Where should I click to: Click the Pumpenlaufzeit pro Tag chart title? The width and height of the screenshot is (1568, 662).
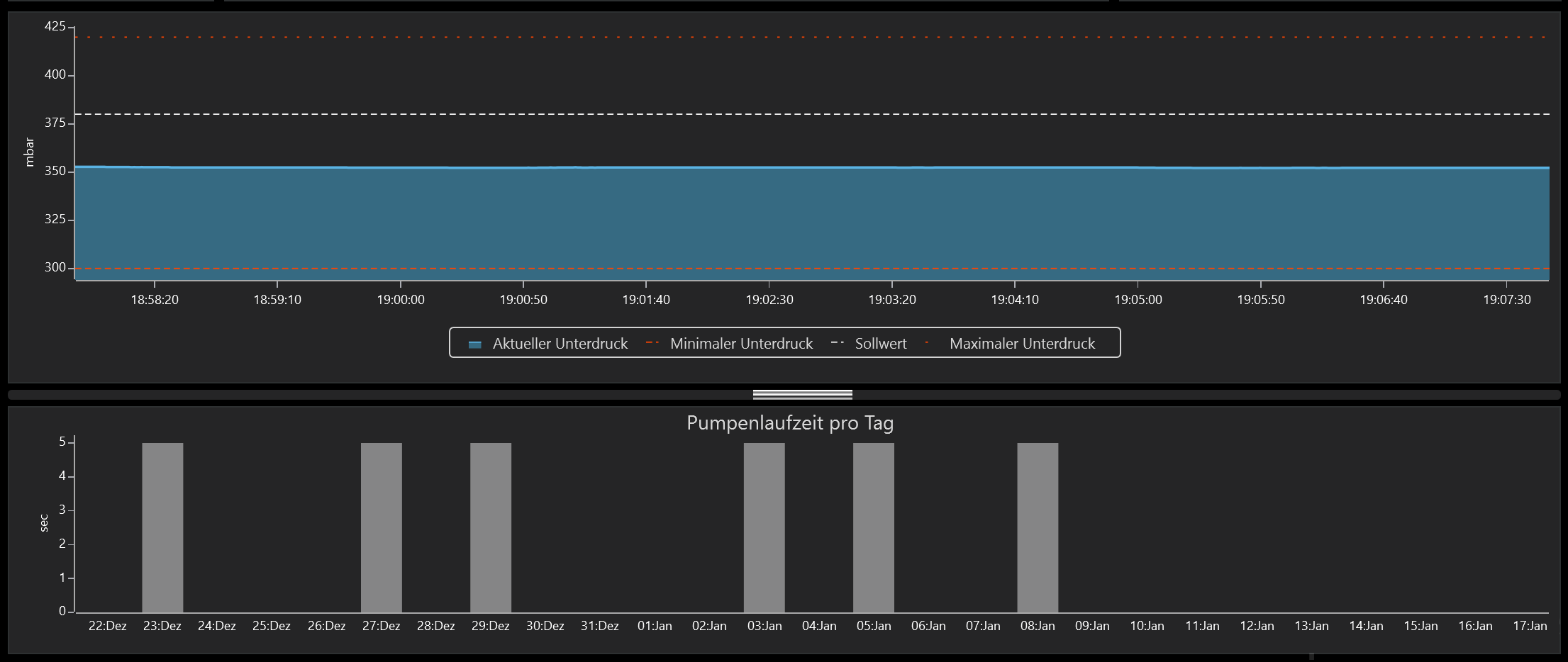pyautogui.click(x=790, y=423)
